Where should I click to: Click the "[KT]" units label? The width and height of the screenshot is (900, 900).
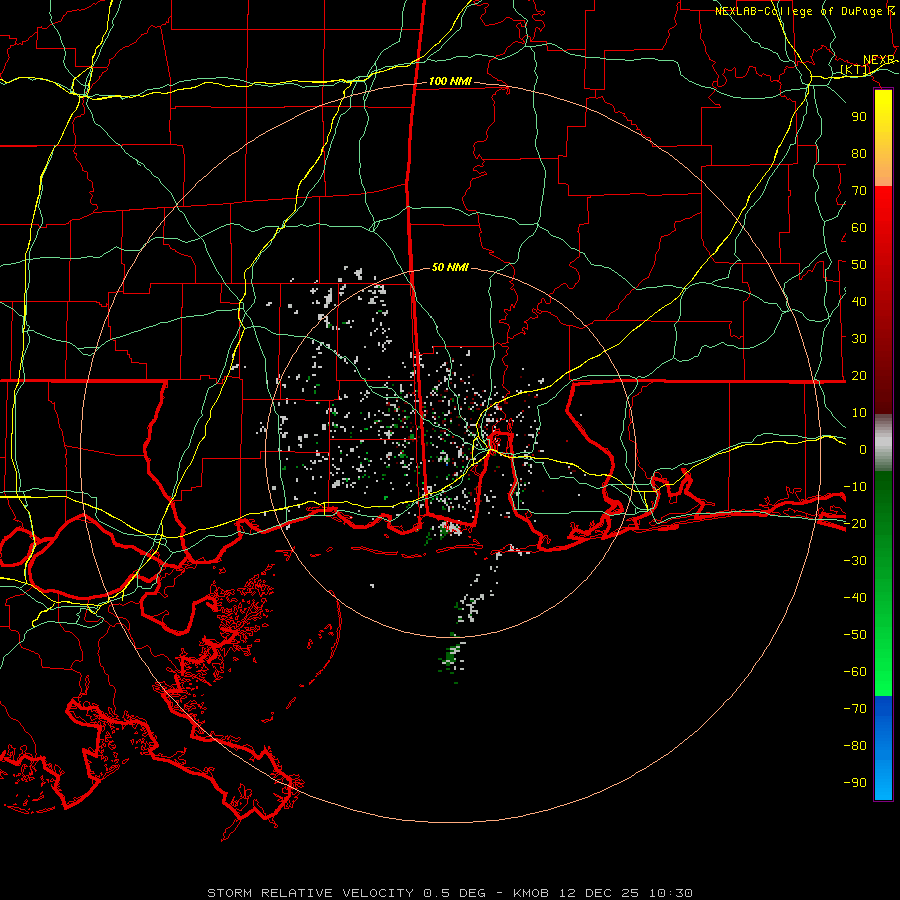[854, 70]
